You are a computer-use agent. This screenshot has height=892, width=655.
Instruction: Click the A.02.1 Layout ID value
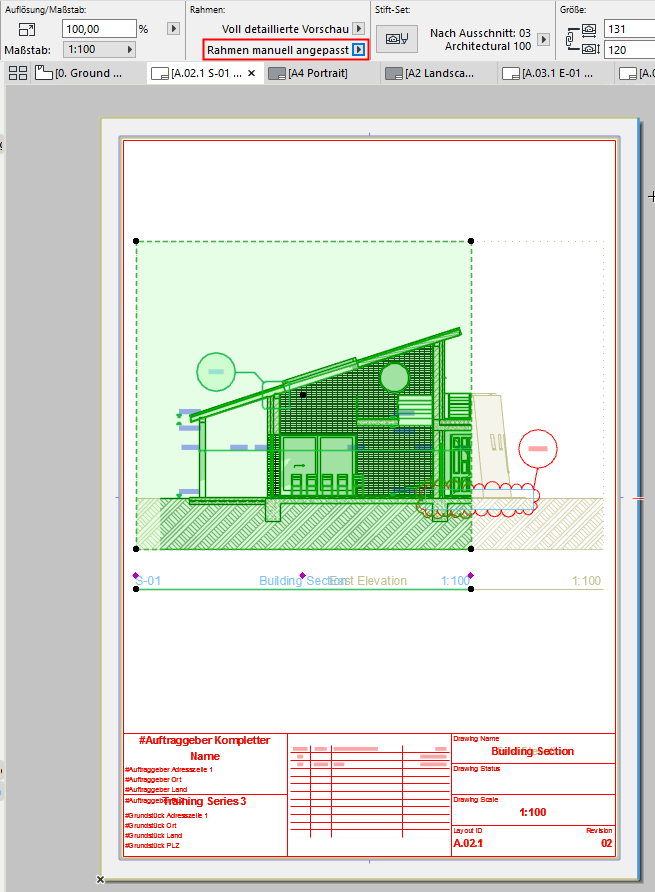[x=468, y=843]
